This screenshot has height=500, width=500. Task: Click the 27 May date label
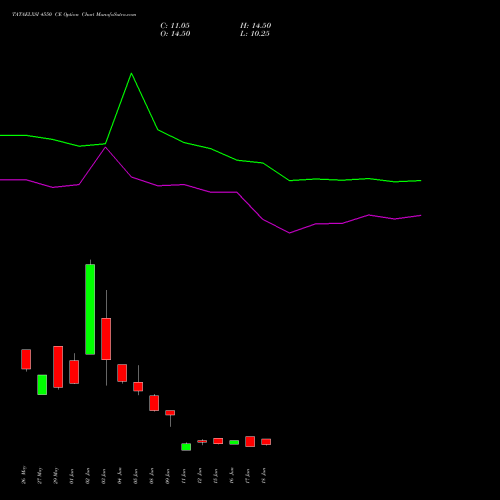[x=40, y=475]
